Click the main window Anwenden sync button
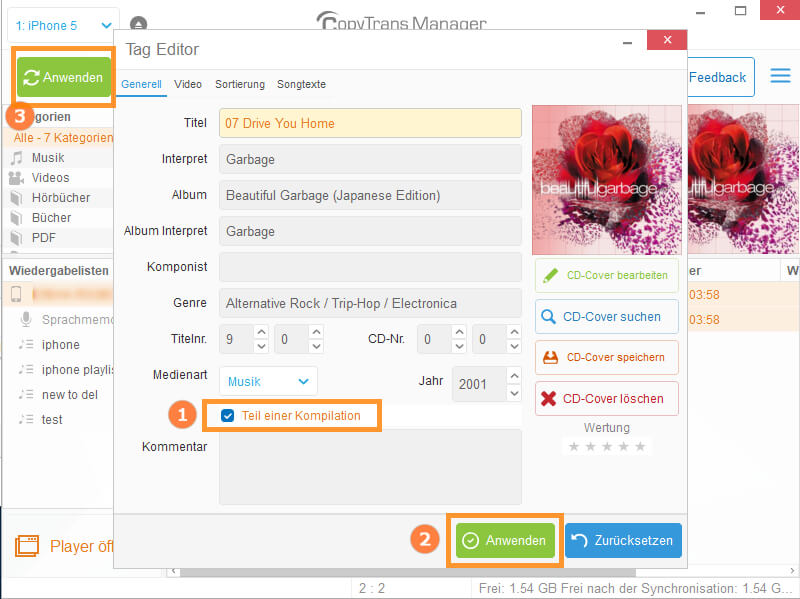The image size is (800, 599). [x=63, y=77]
